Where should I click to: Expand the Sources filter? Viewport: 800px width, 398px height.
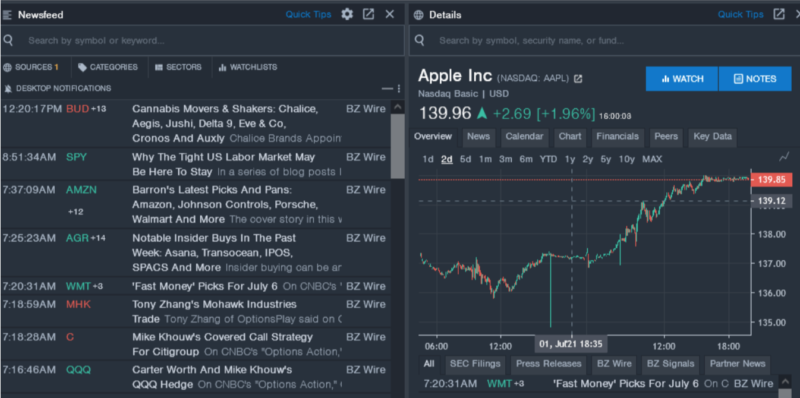(x=31, y=67)
